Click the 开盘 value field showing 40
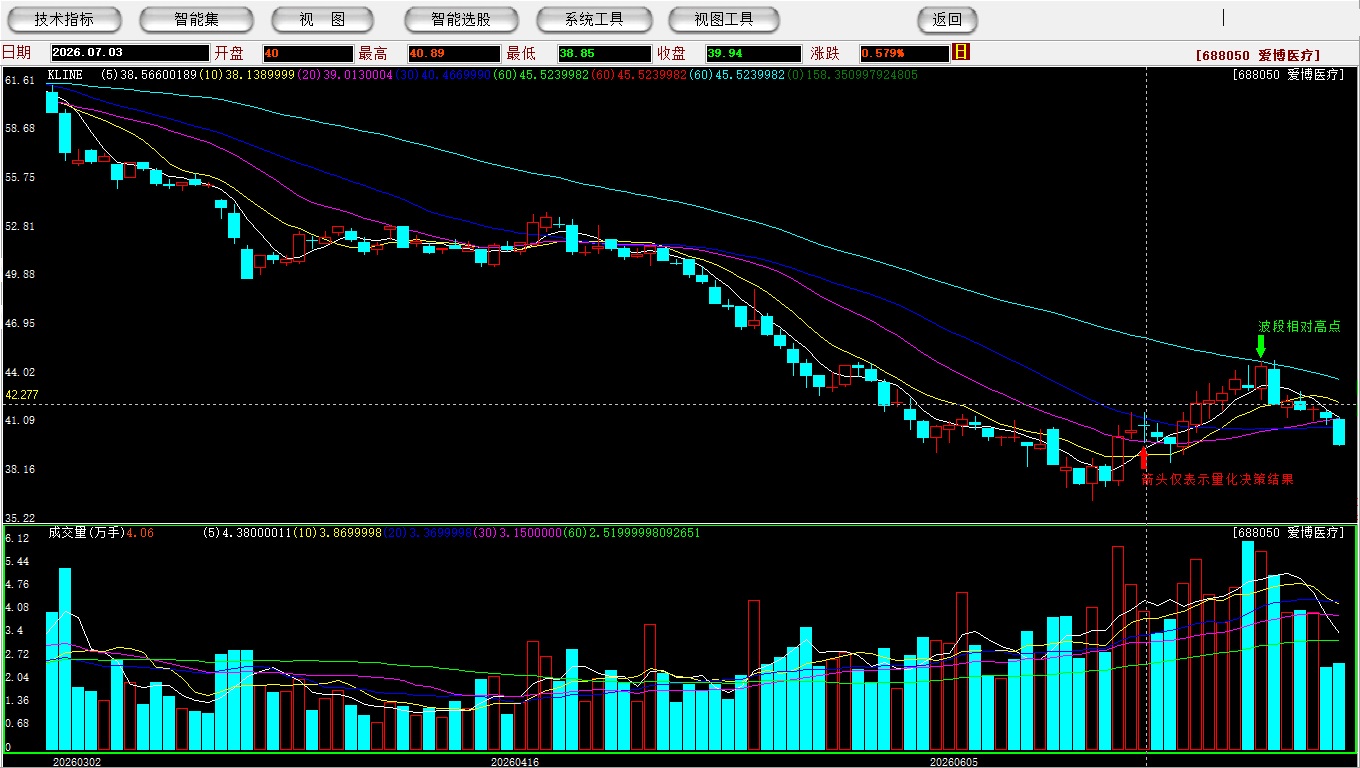 pos(308,53)
